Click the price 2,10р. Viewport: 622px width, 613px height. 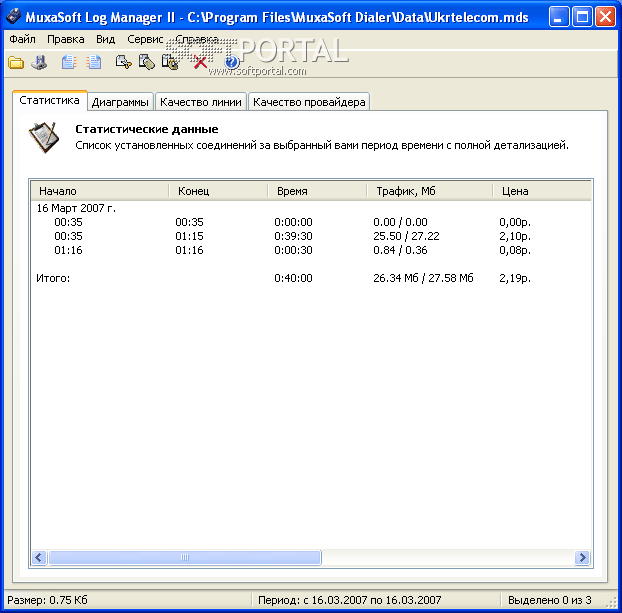click(515, 236)
